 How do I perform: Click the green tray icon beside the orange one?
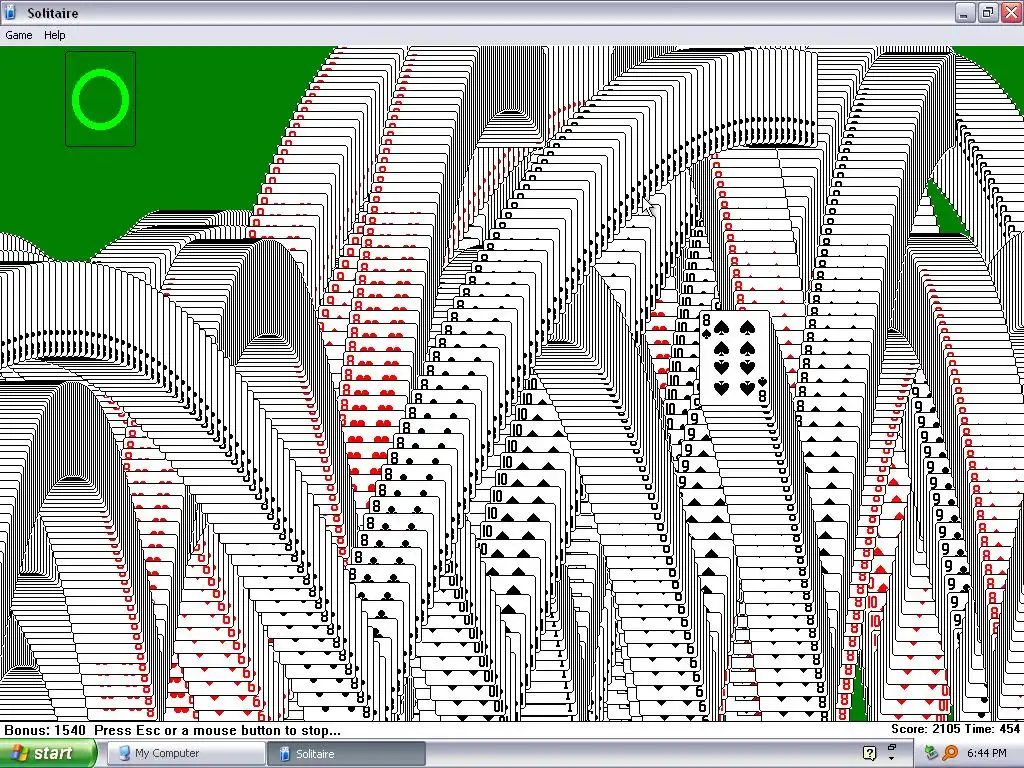coord(932,753)
